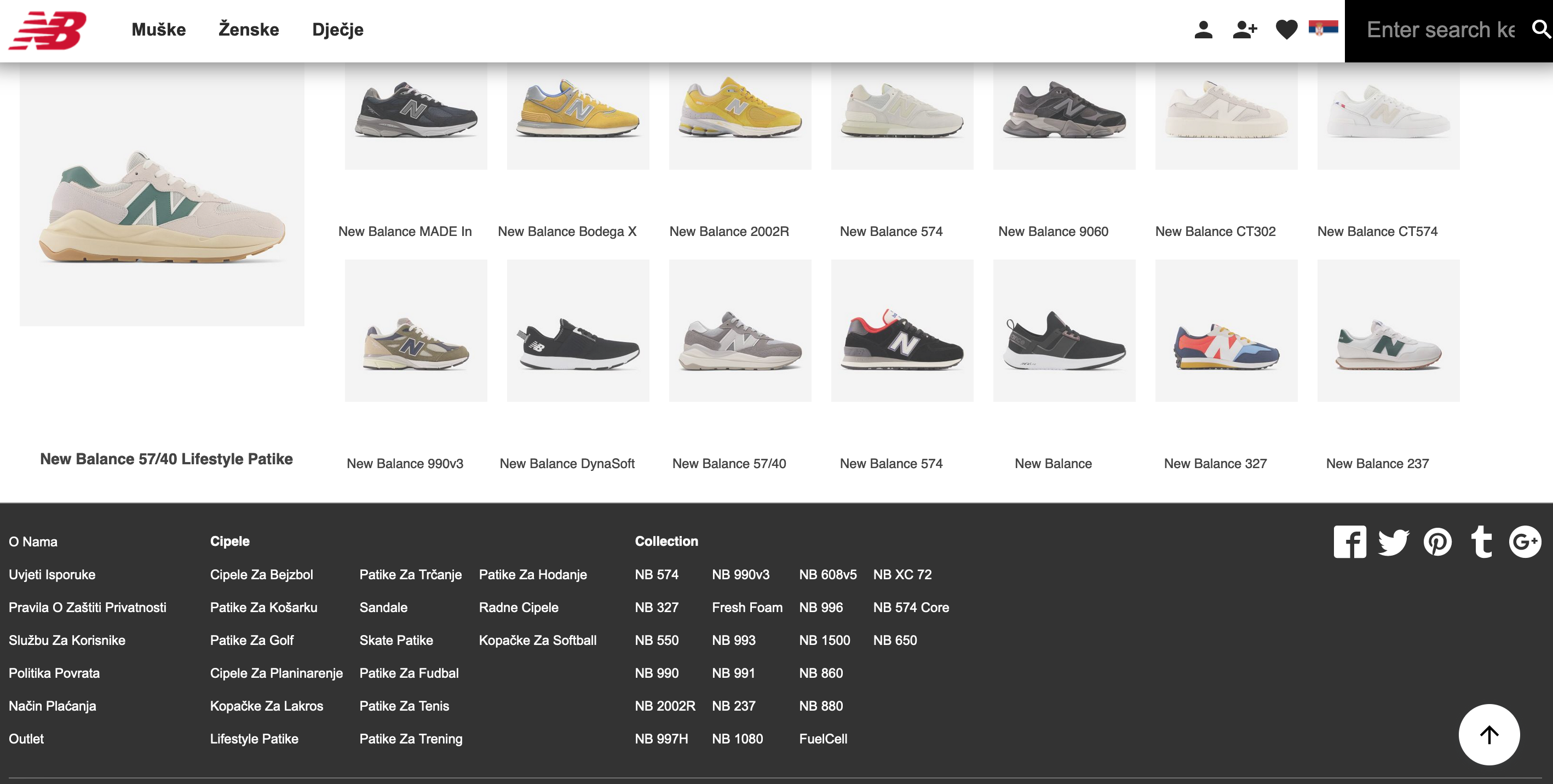Open Lifestyle Patike footer link
Screen dimensions: 1553x784
tap(254, 739)
